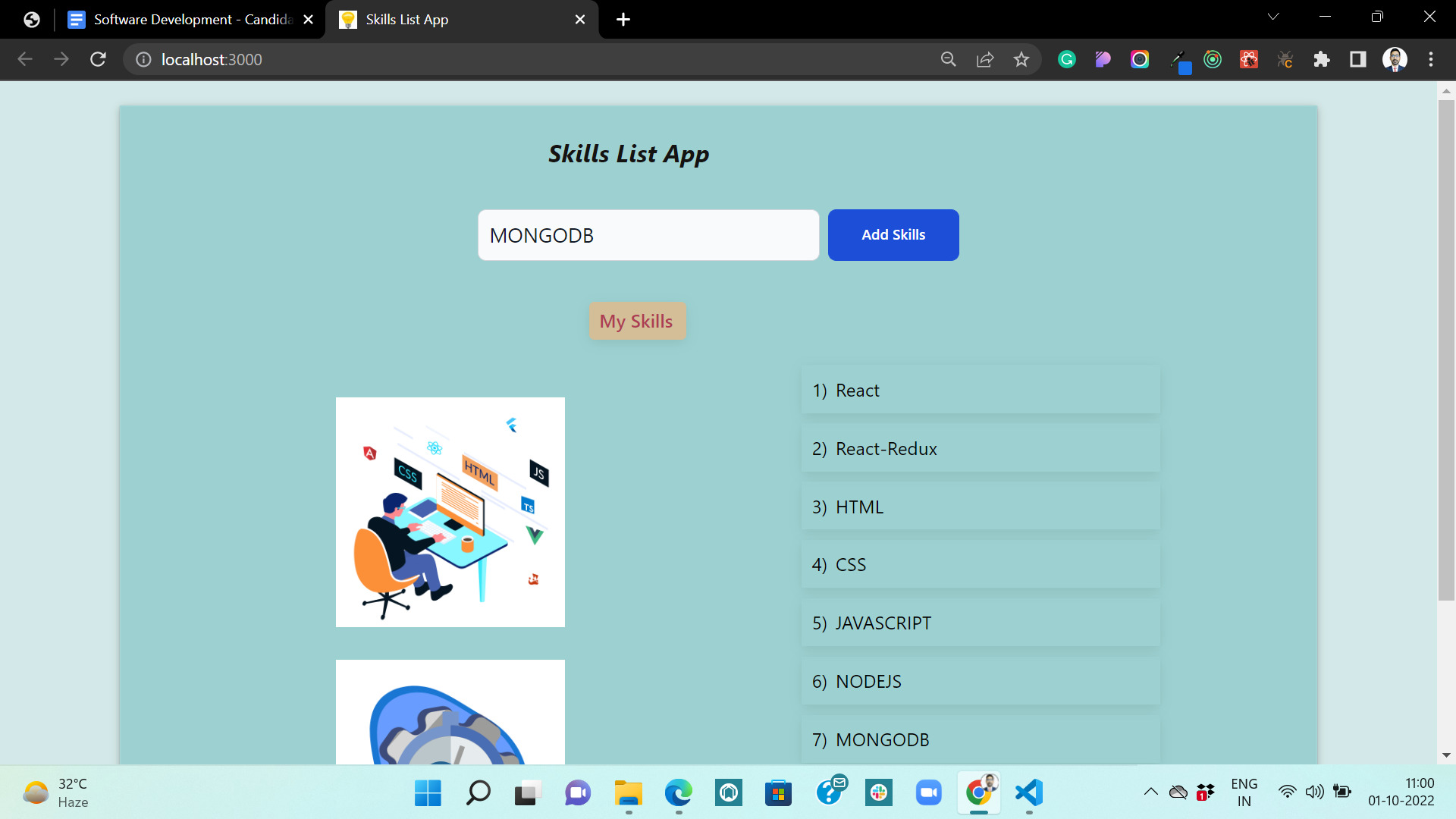Open Slack from the taskbar
1456x819 pixels.
(x=879, y=793)
